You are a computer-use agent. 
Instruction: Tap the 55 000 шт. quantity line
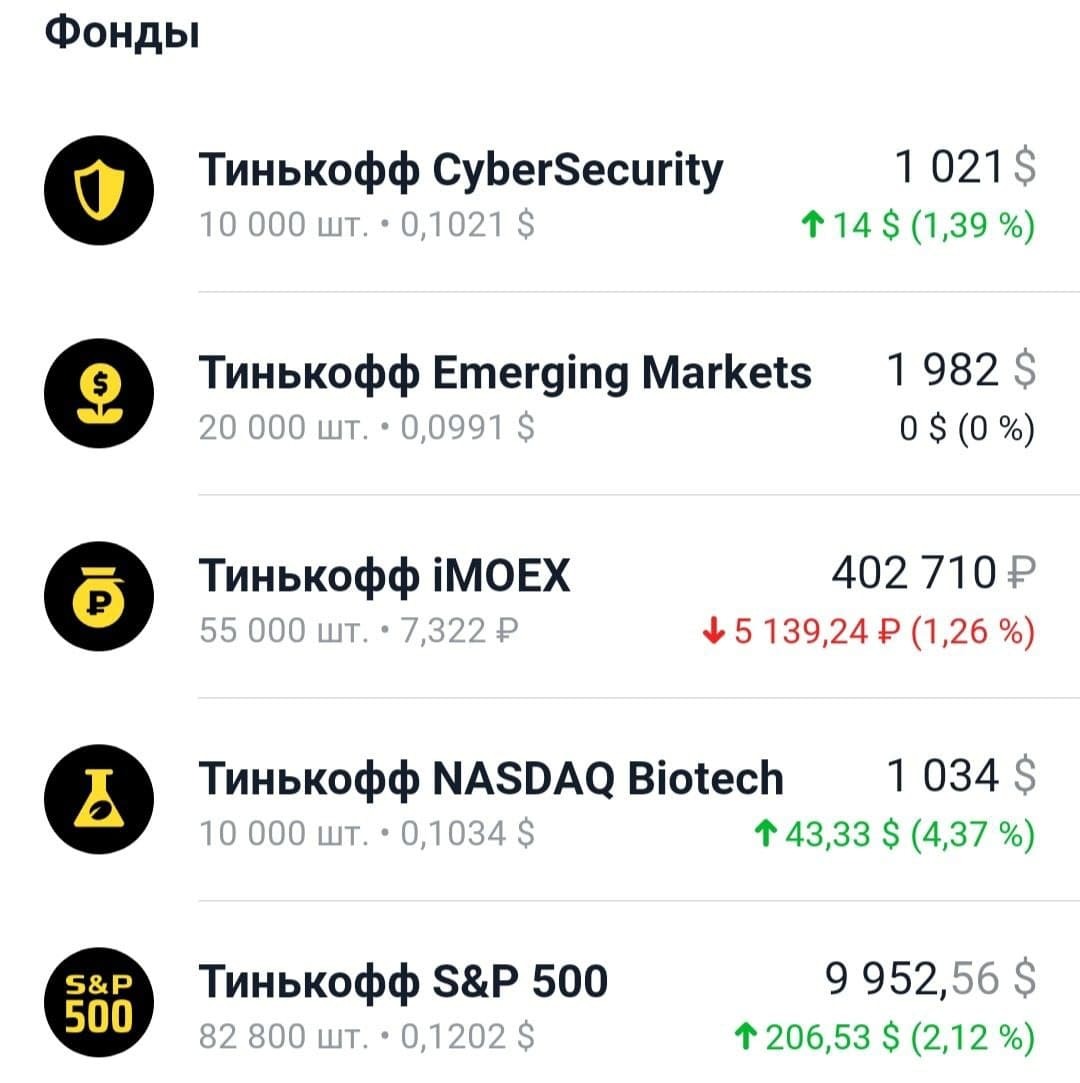click(x=358, y=631)
